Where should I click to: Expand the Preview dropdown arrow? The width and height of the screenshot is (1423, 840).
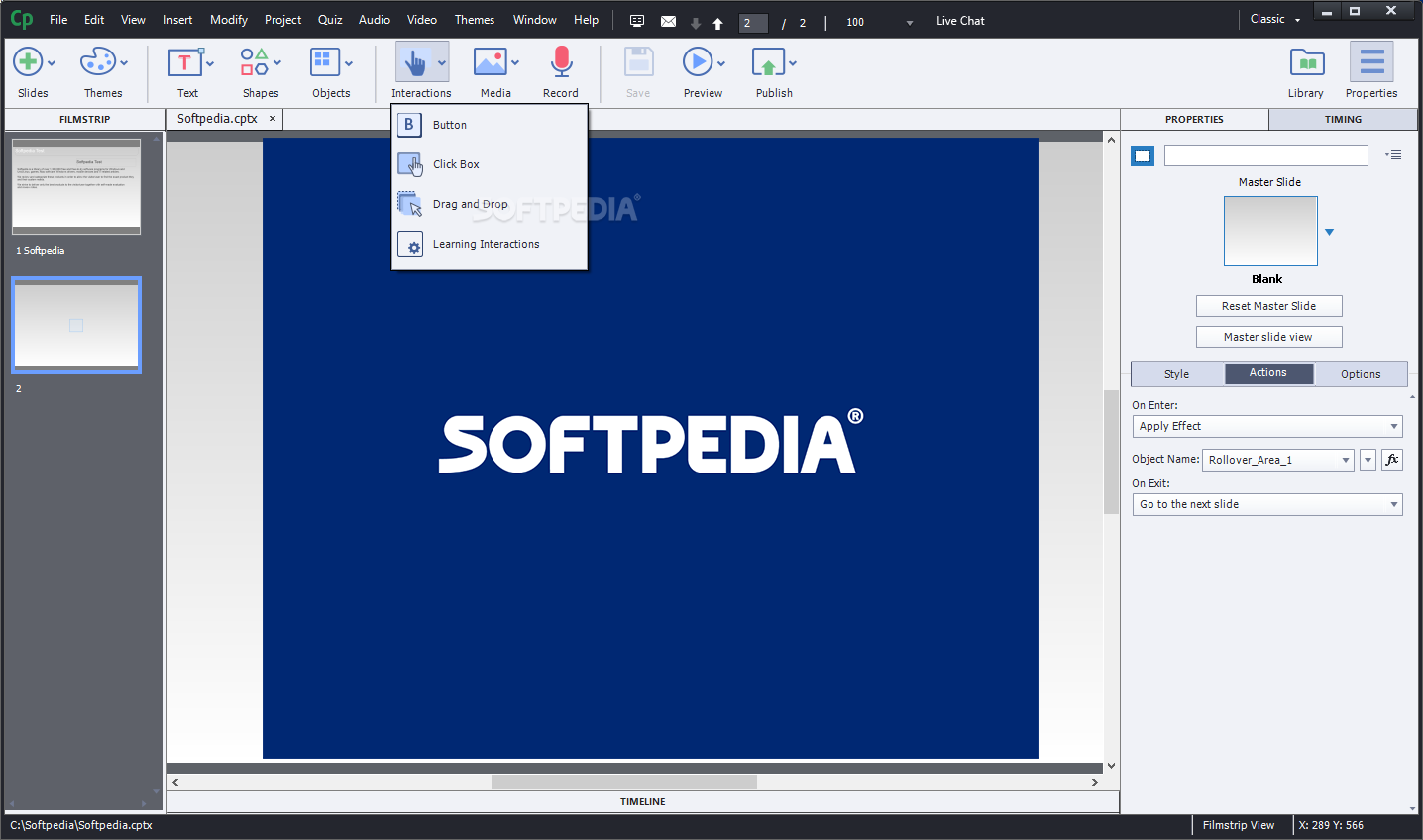tap(721, 63)
